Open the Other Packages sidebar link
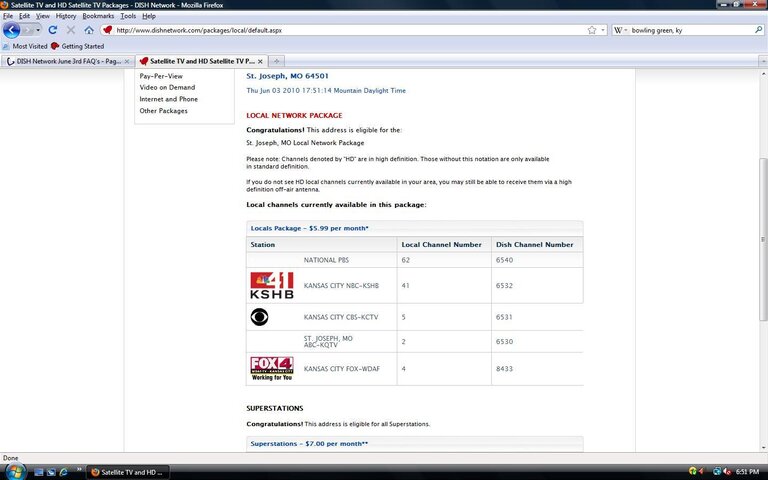The height and width of the screenshot is (480, 768). tap(164, 111)
